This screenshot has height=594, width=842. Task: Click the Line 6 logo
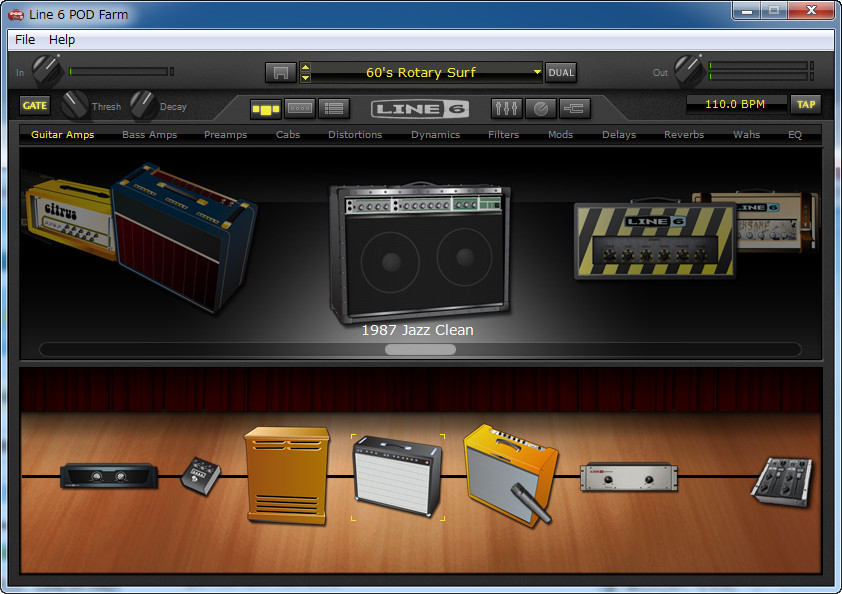[x=420, y=109]
